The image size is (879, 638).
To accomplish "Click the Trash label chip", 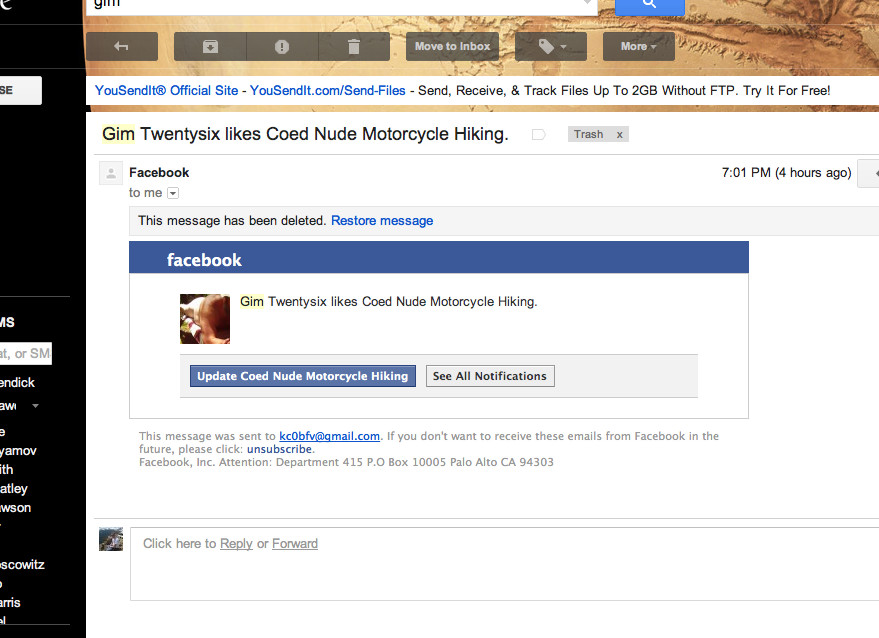I will [x=589, y=135].
